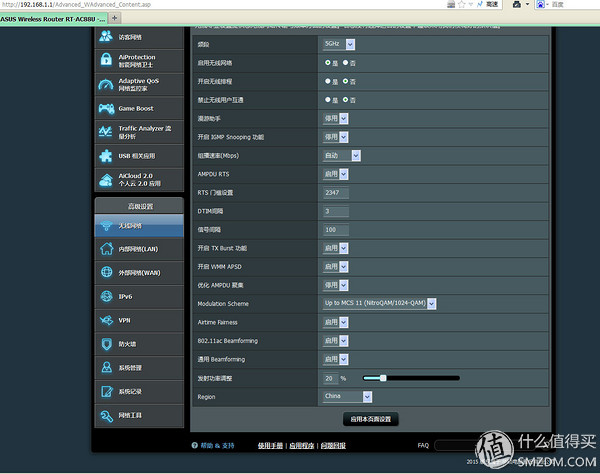Click the Baidu paw search engine icon
The height and width of the screenshot is (474, 600).
pos(540,4)
